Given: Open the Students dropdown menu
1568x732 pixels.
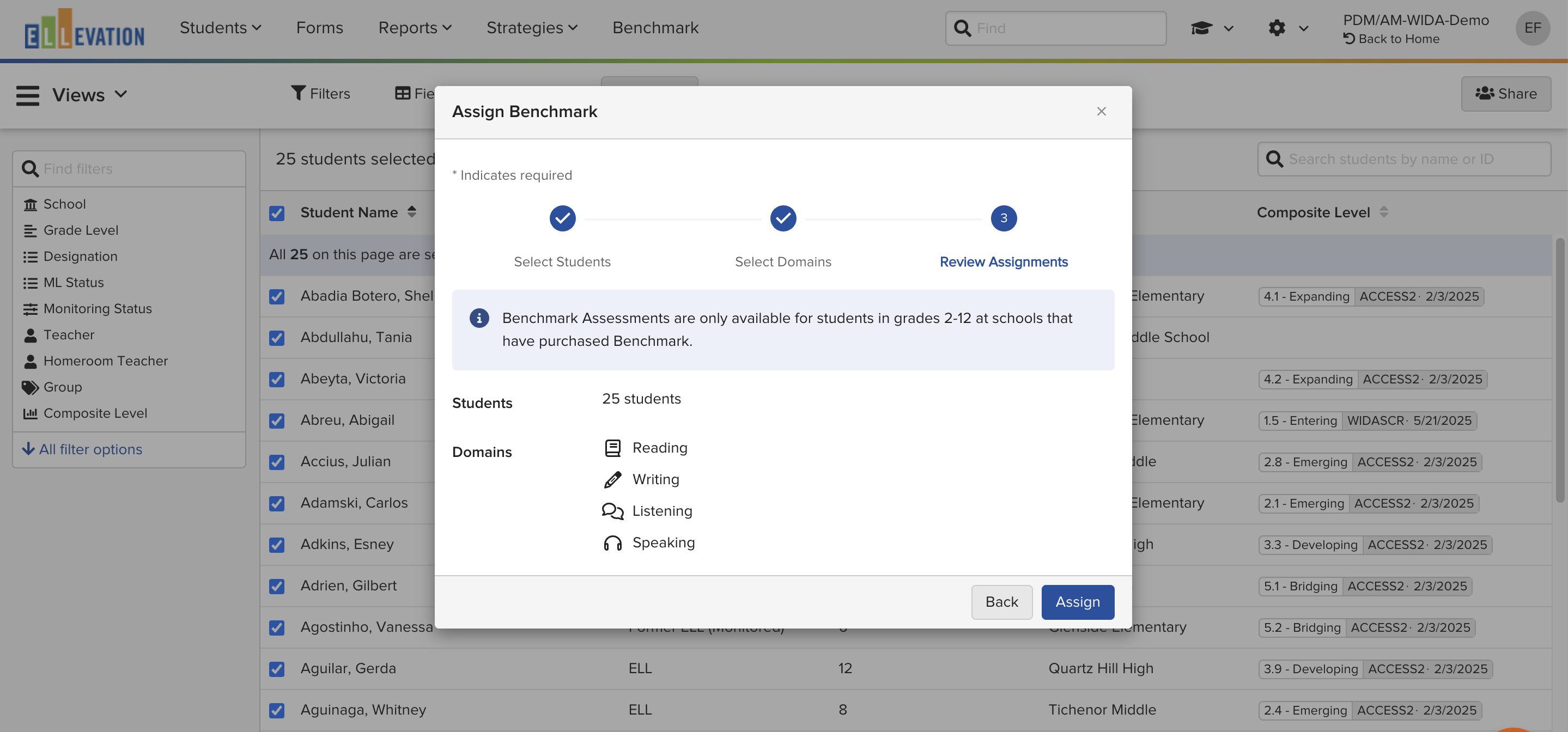Looking at the screenshot, I should point(220,28).
